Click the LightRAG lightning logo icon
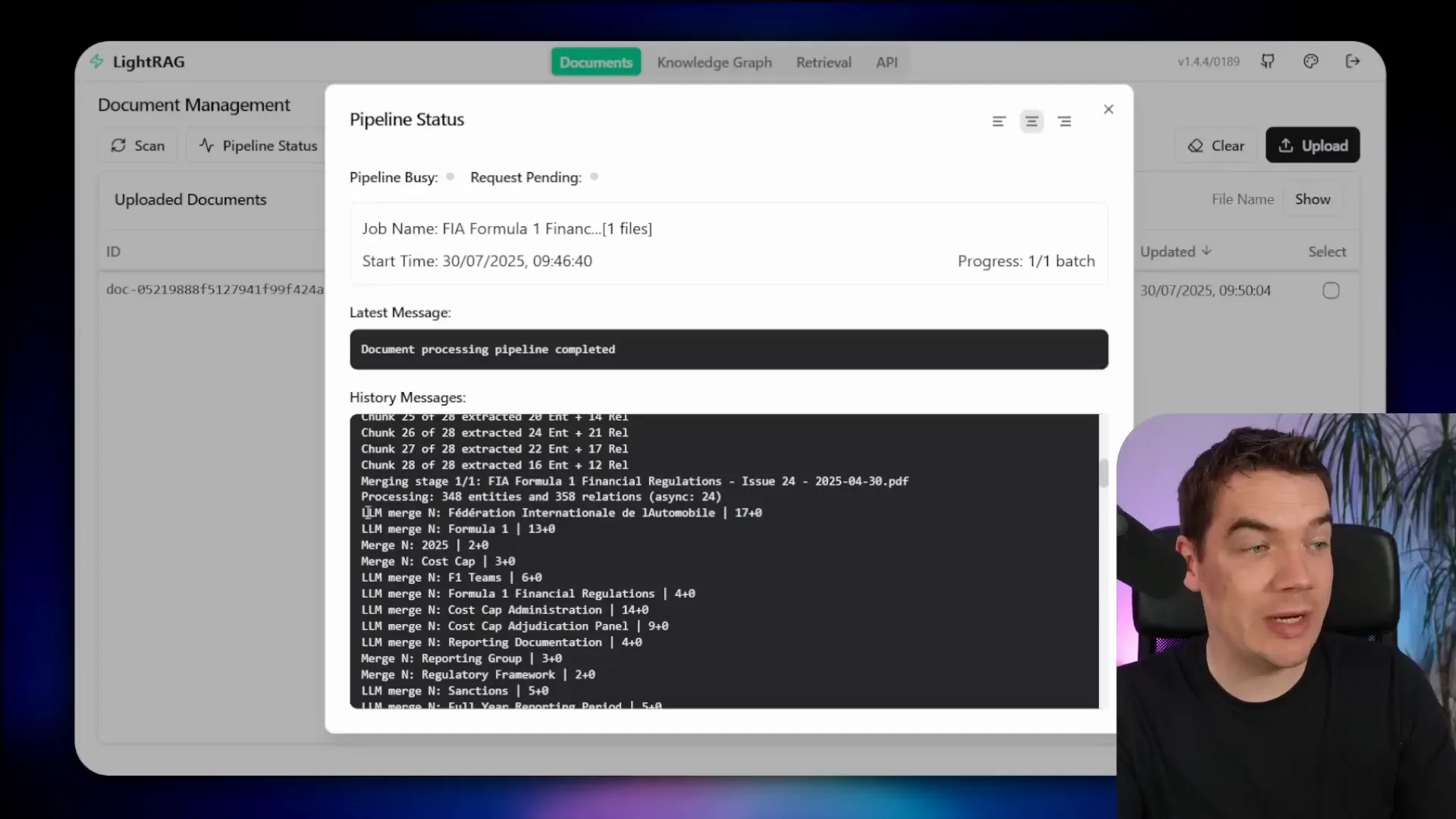The height and width of the screenshot is (819, 1456). 96,61
